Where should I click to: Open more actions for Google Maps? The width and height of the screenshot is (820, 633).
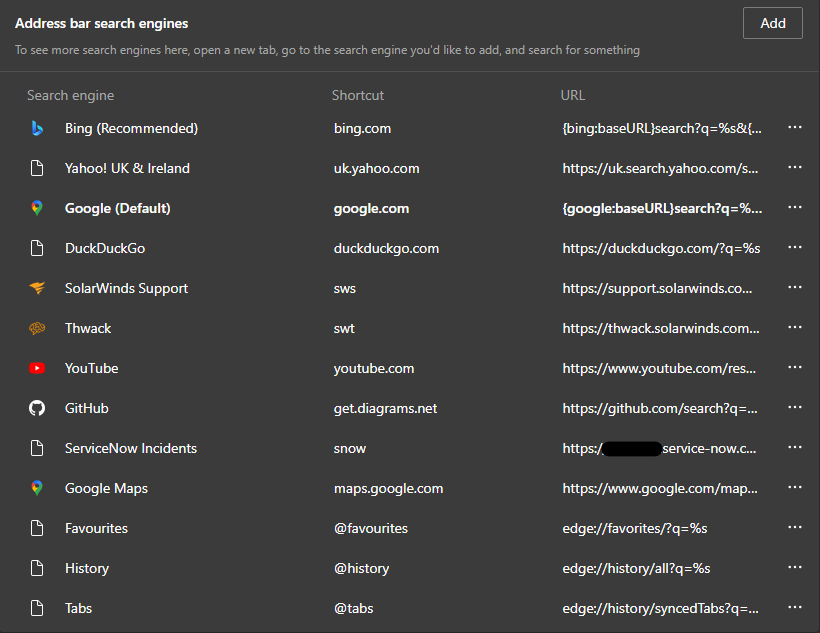pos(794,487)
